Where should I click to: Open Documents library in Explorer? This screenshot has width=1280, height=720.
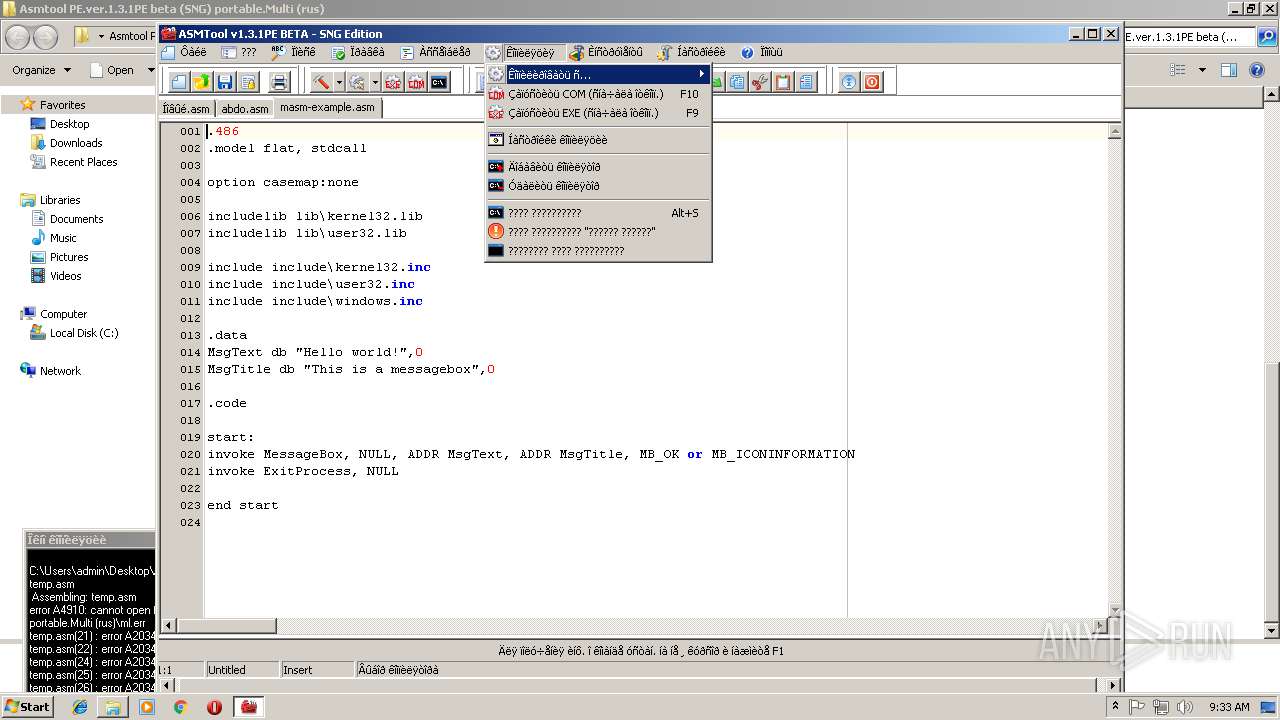[x=76, y=219]
